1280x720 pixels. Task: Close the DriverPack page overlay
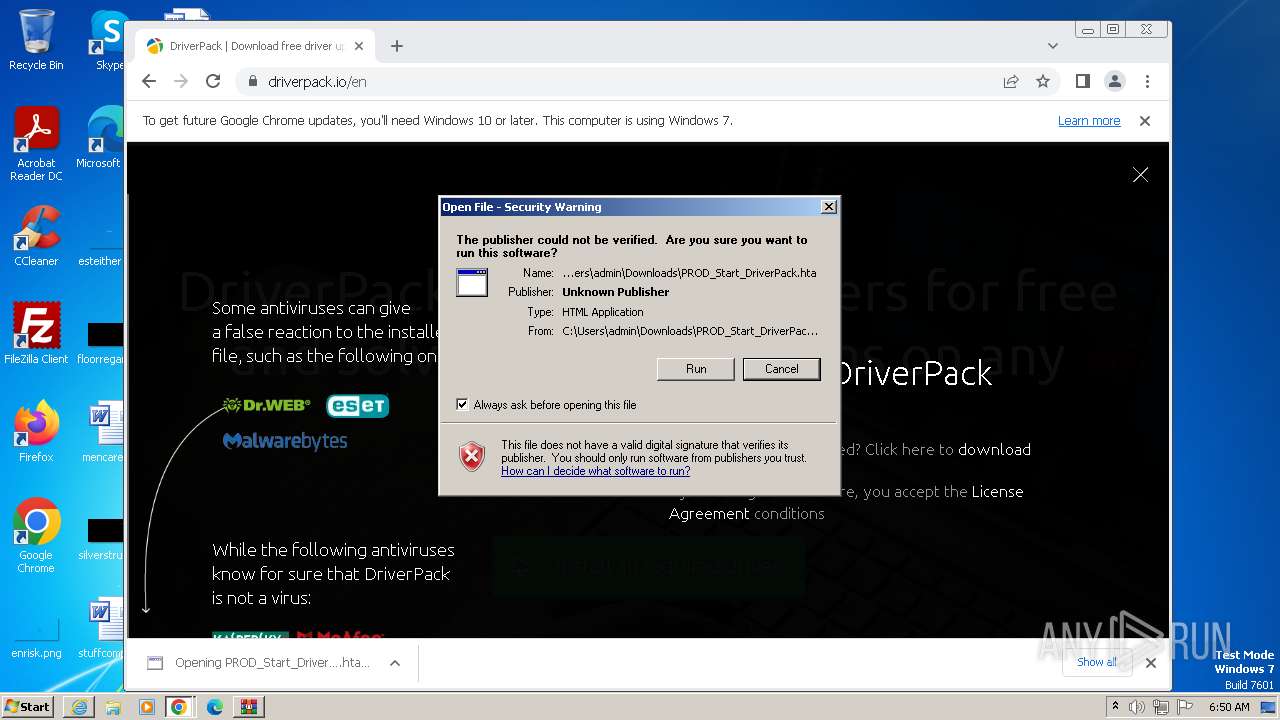pyautogui.click(x=1140, y=175)
